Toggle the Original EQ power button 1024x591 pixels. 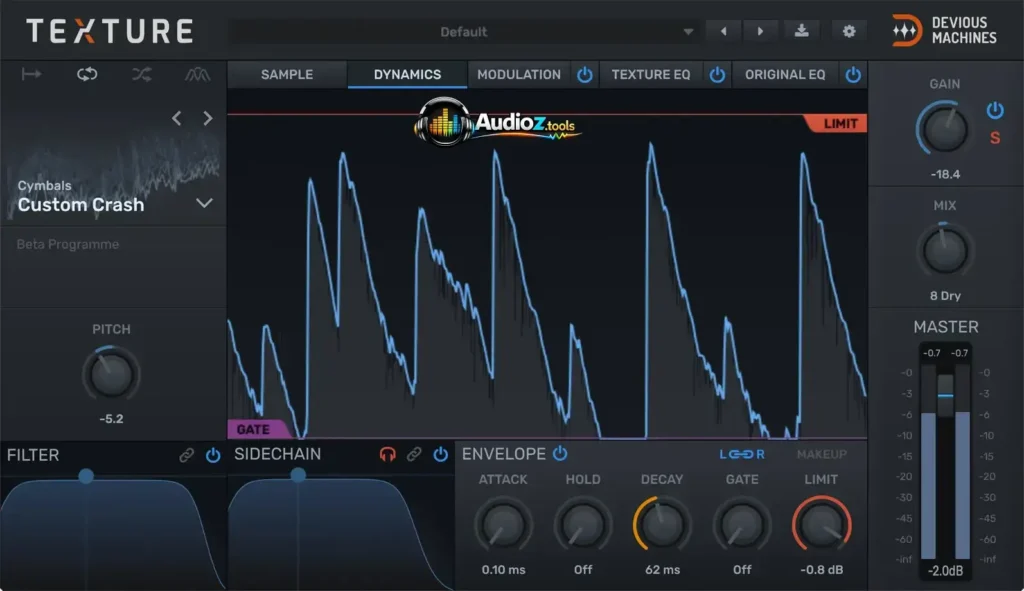pyautogui.click(x=852, y=75)
